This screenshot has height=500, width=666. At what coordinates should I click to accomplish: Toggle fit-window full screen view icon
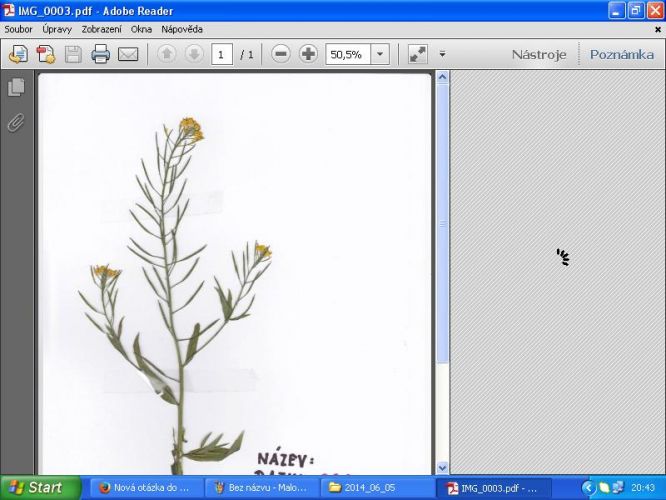click(x=418, y=54)
